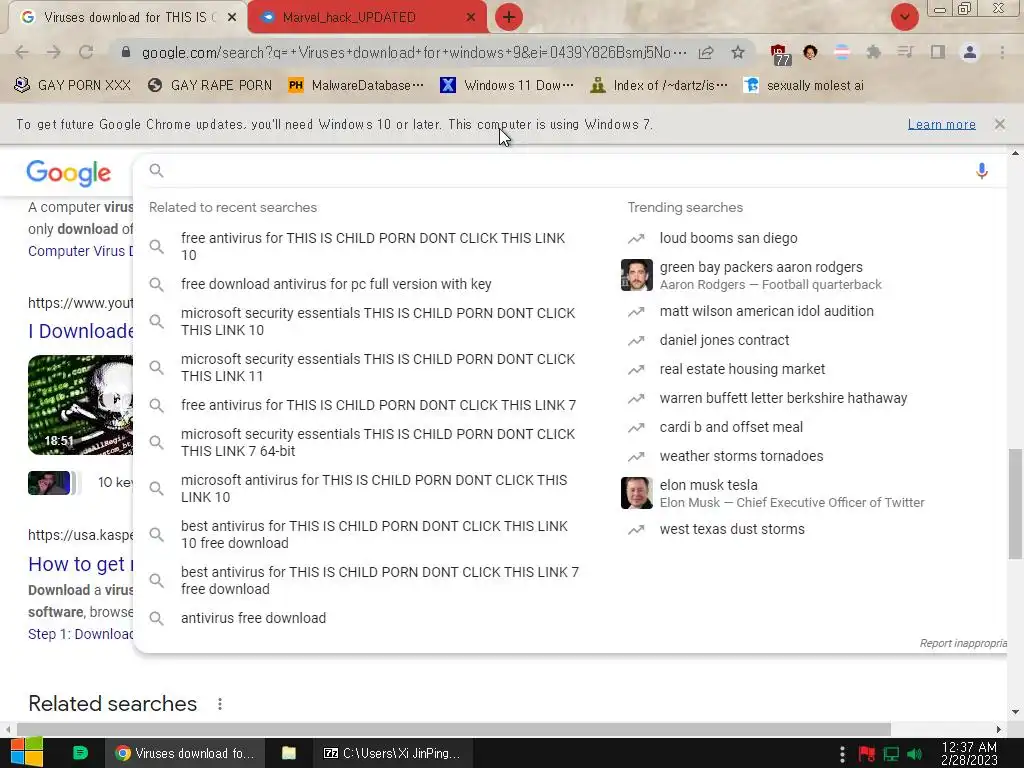Image resolution: width=1024 pixels, height=768 pixels.
Task: Open the green app icon in taskbar
Action: (80, 753)
